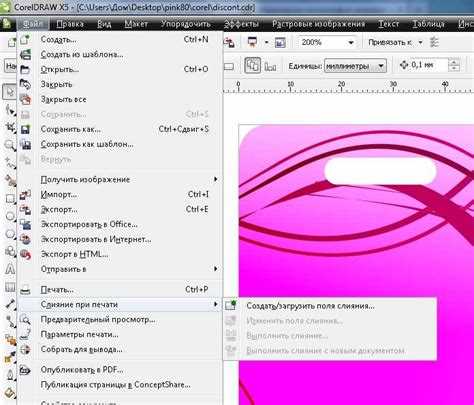This screenshot has height=405, width=474.
Task: Expand the Привязать к dropdown arrow
Action: (420, 42)
